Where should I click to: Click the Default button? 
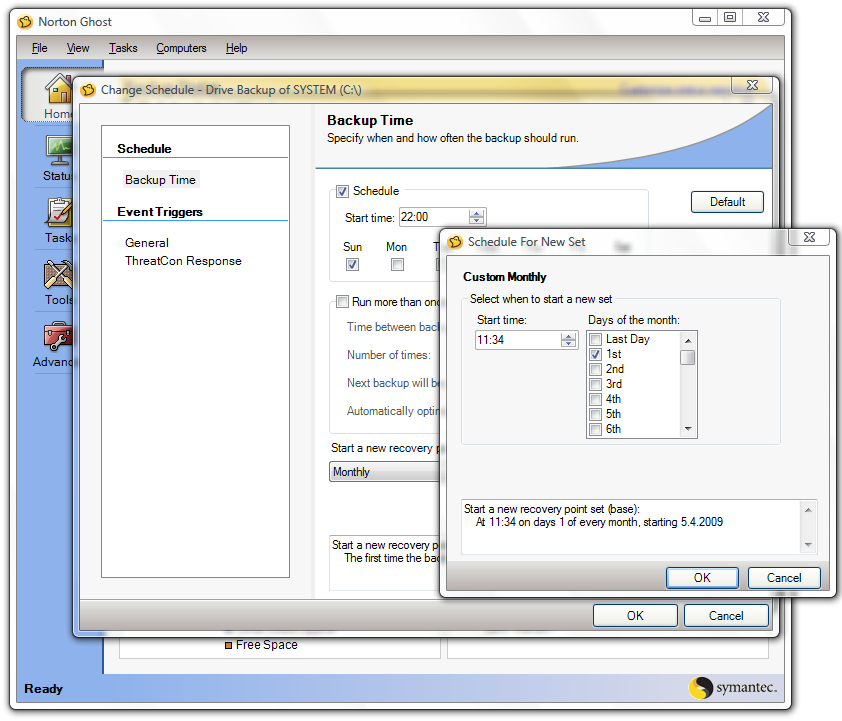(727, 202)
